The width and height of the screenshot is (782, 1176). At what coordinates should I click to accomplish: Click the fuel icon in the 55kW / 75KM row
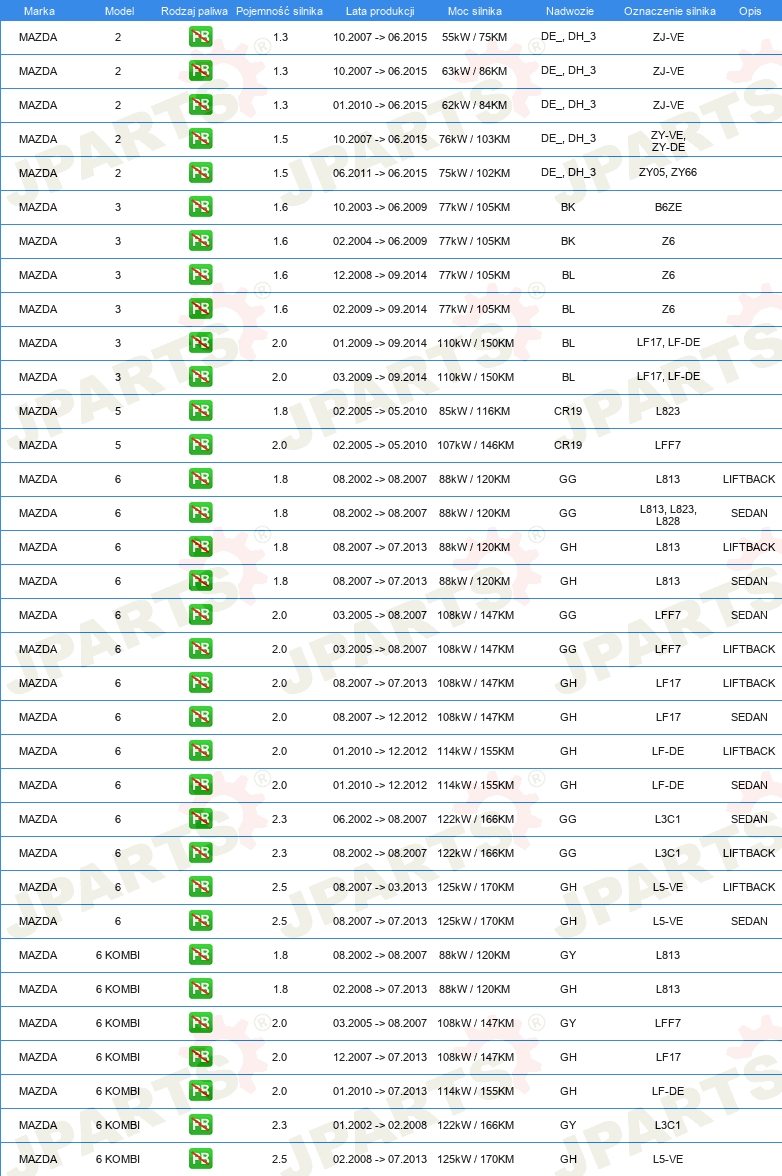(200, 37)
